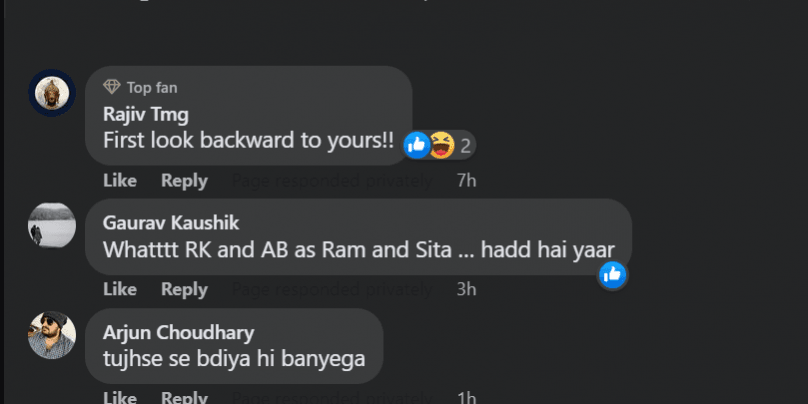The width and height of the screenshot is (808, 404).
Task: View reaction count 2 on Rajiv's comment
Action: click(466, 145)
